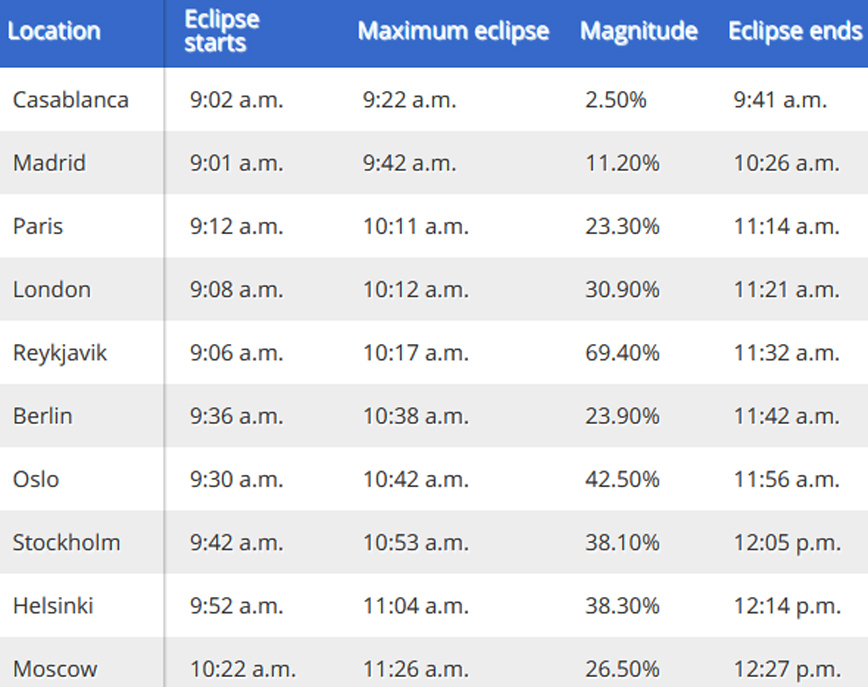The image size is (868, 687).
Task: Click the Location column header
Action: tap(54, 31)
